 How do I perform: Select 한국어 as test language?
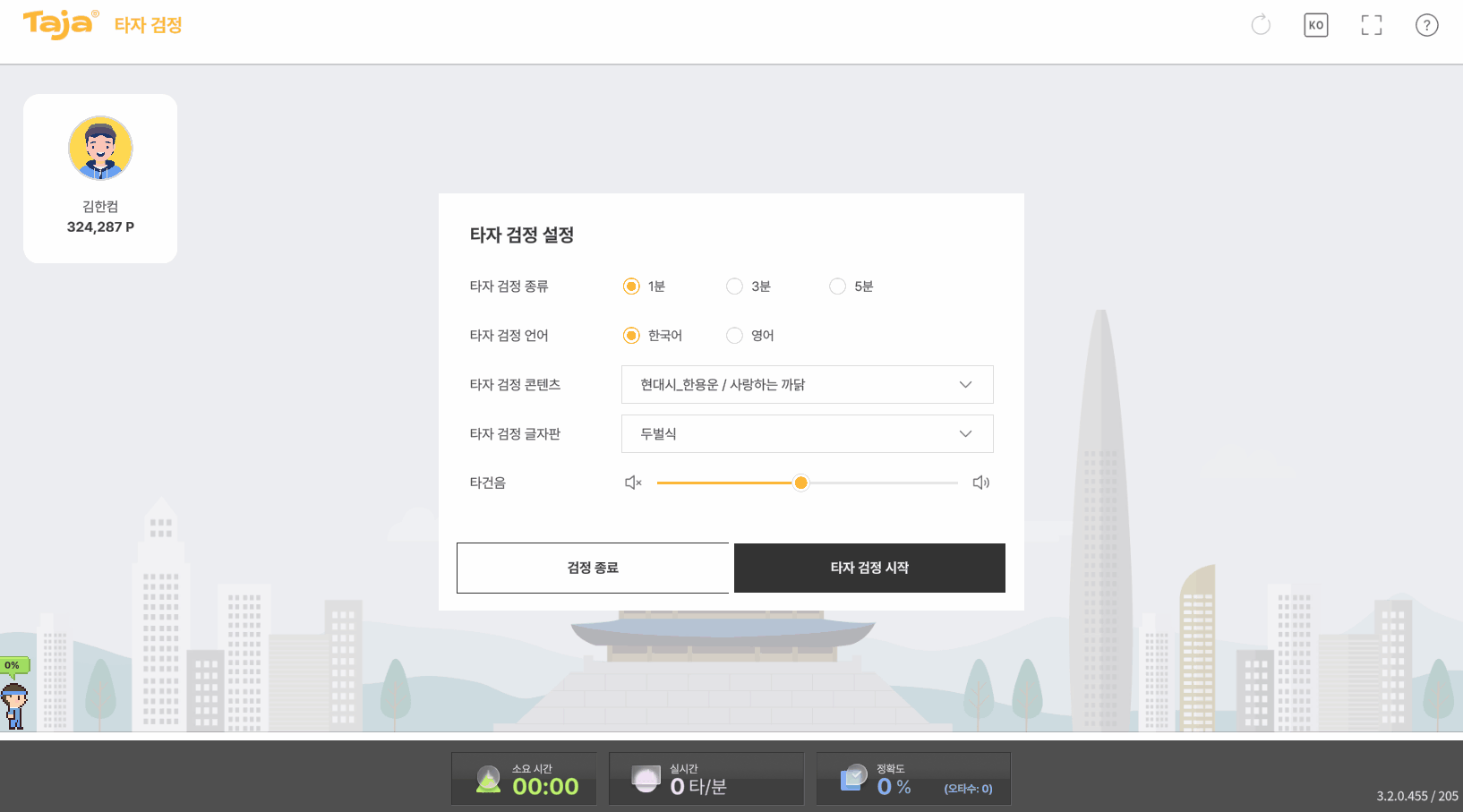pos(631,336)
